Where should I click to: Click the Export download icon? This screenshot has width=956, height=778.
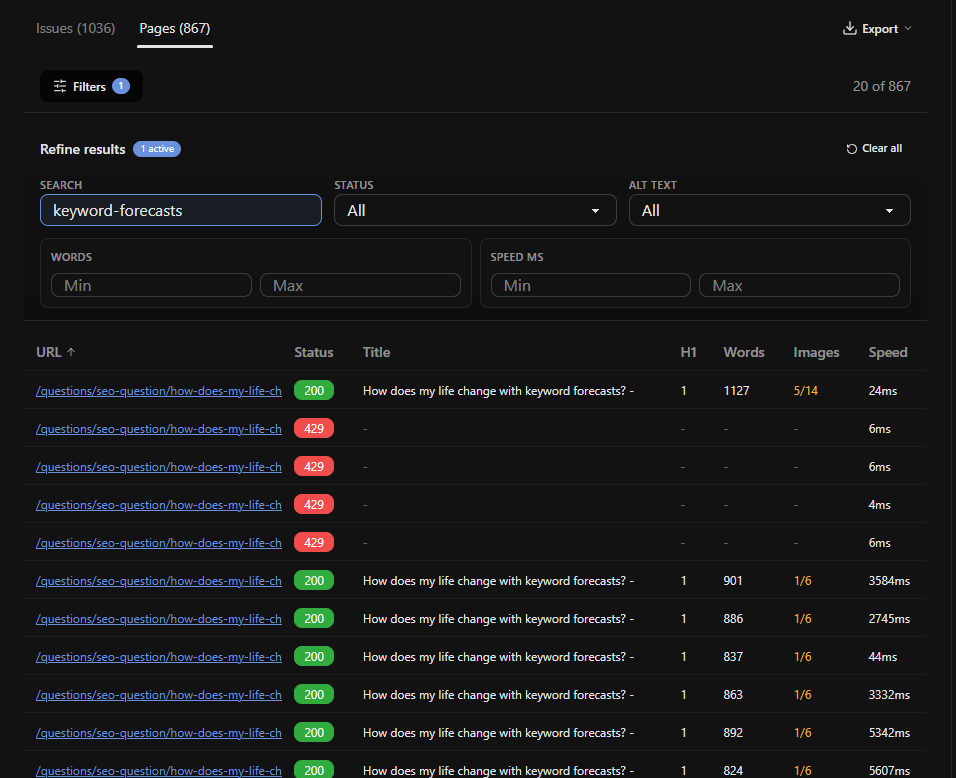(x=849, y=29)
